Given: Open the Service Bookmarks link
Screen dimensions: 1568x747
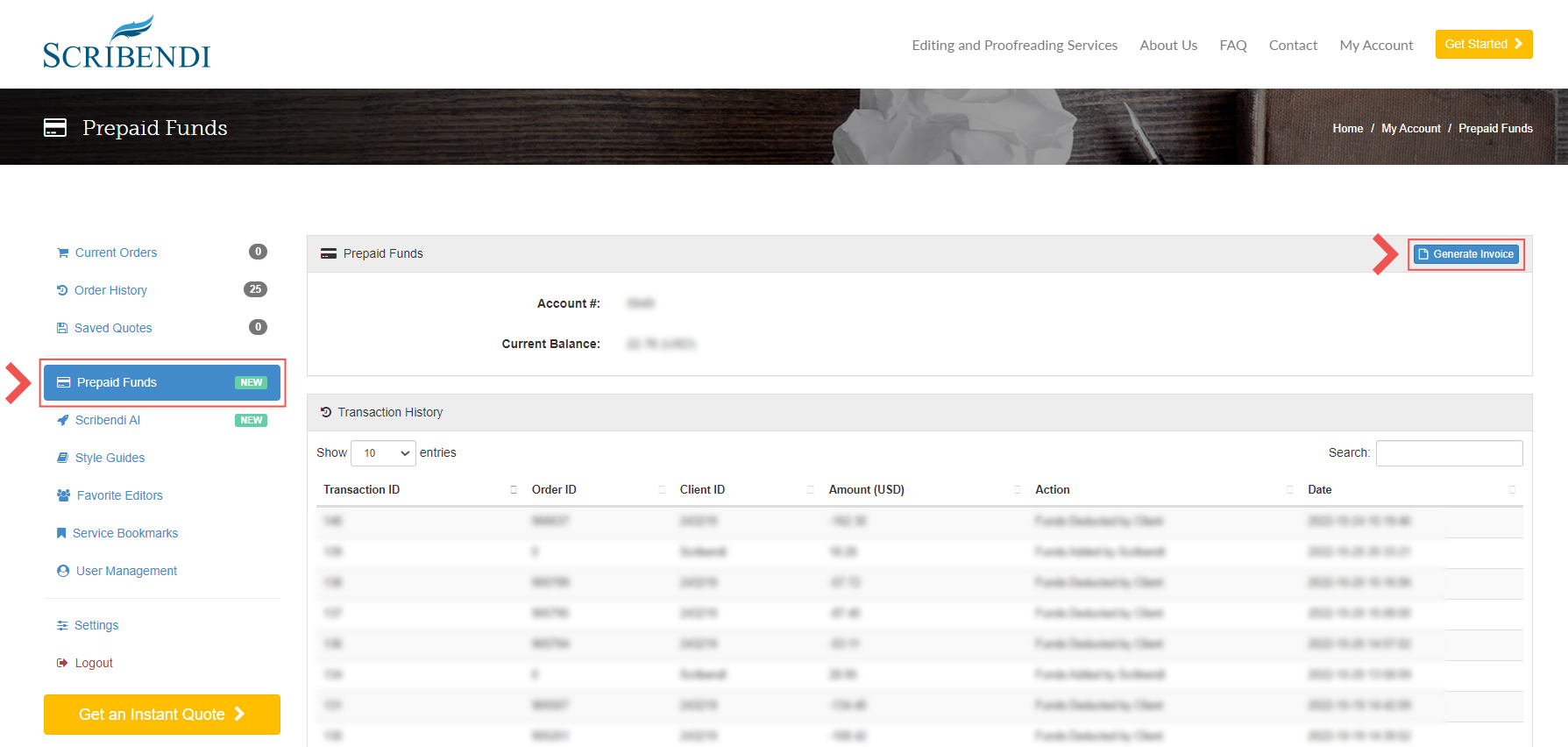Looking at the screenshot, I should click(x=125, y=533).
